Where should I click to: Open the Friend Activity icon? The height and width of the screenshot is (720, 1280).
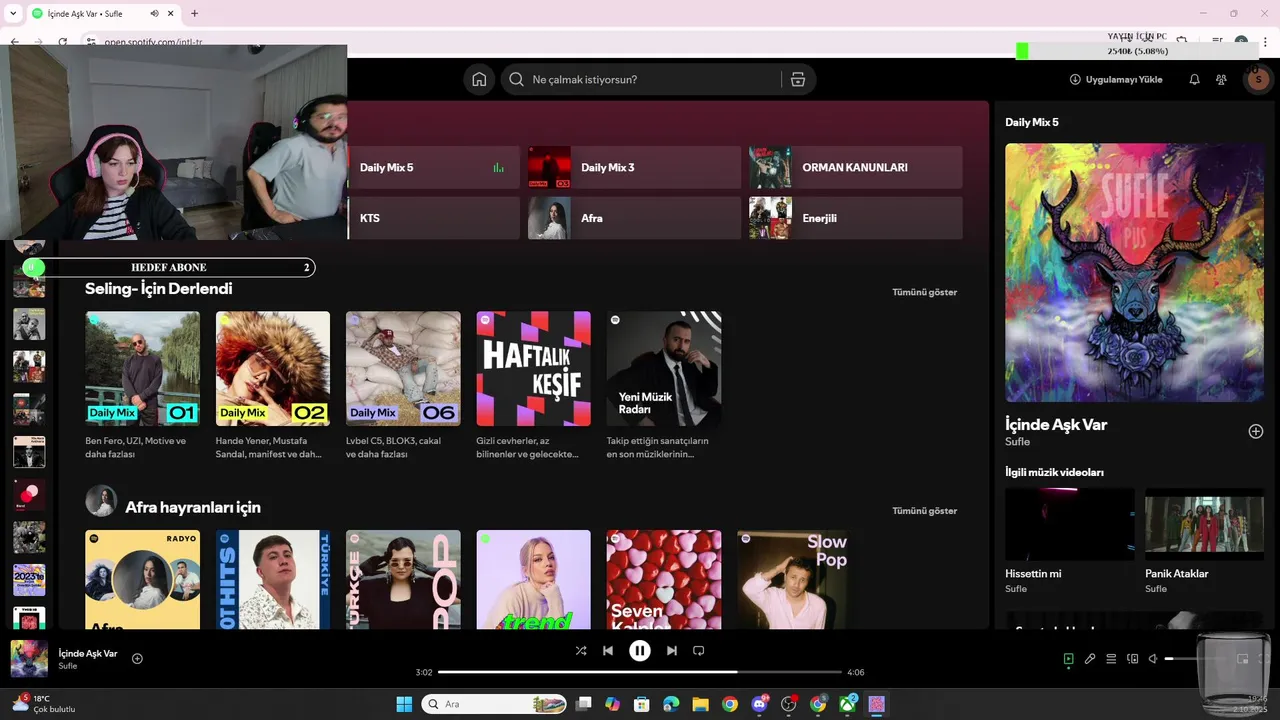1221,80
